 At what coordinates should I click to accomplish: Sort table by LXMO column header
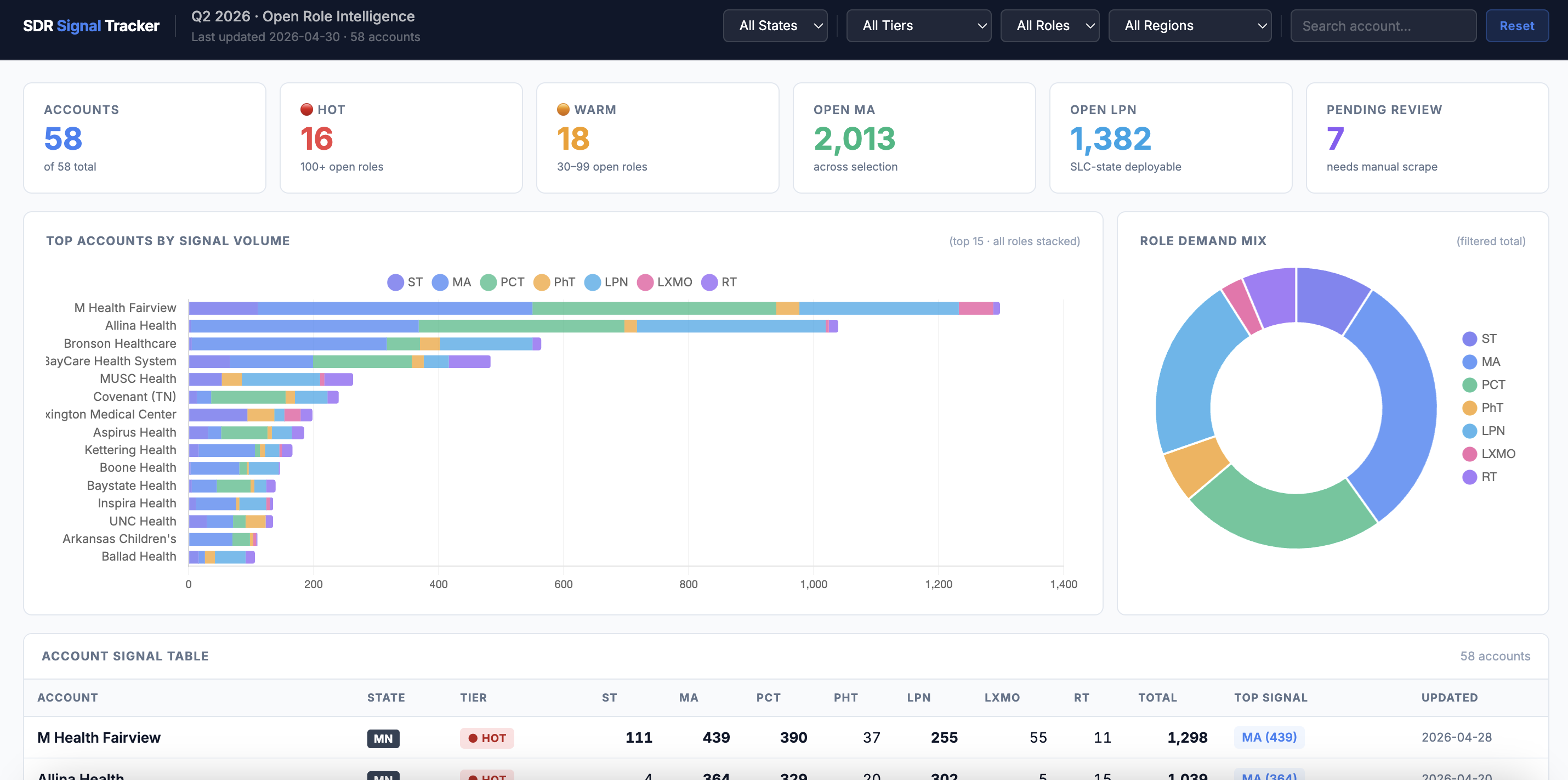[1002, 698]
